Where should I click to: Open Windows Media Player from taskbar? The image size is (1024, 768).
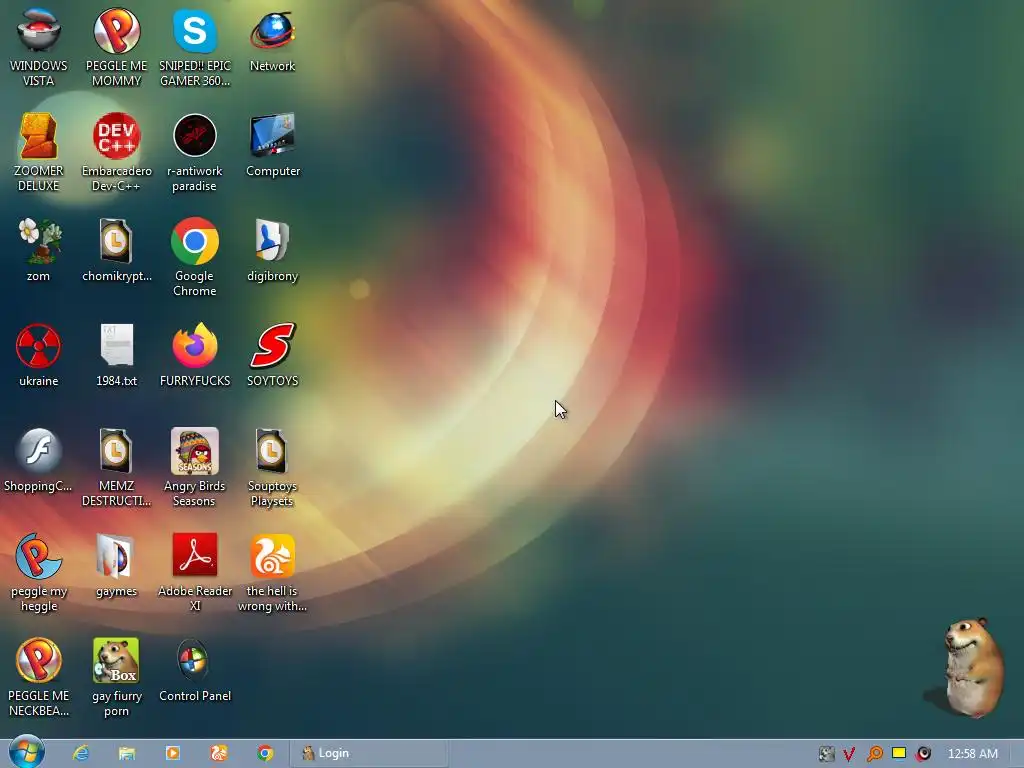tap(173, 754)
